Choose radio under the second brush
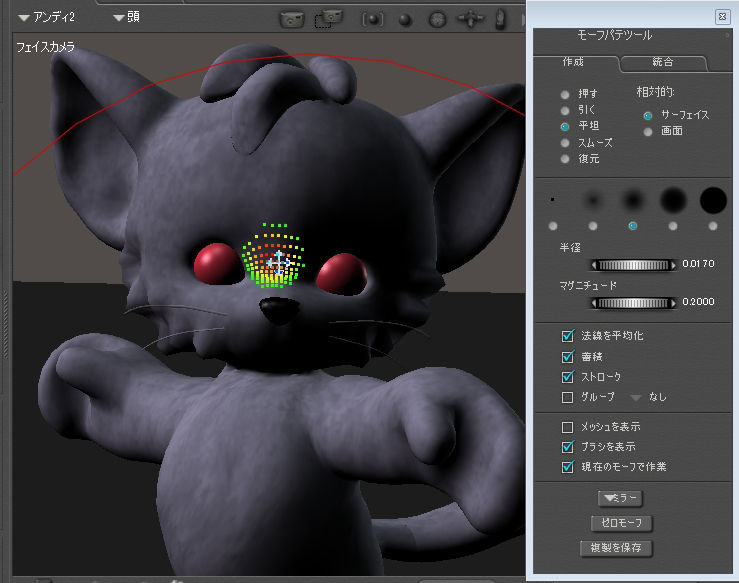Screen dimensions: 739x583 [593, 226]
